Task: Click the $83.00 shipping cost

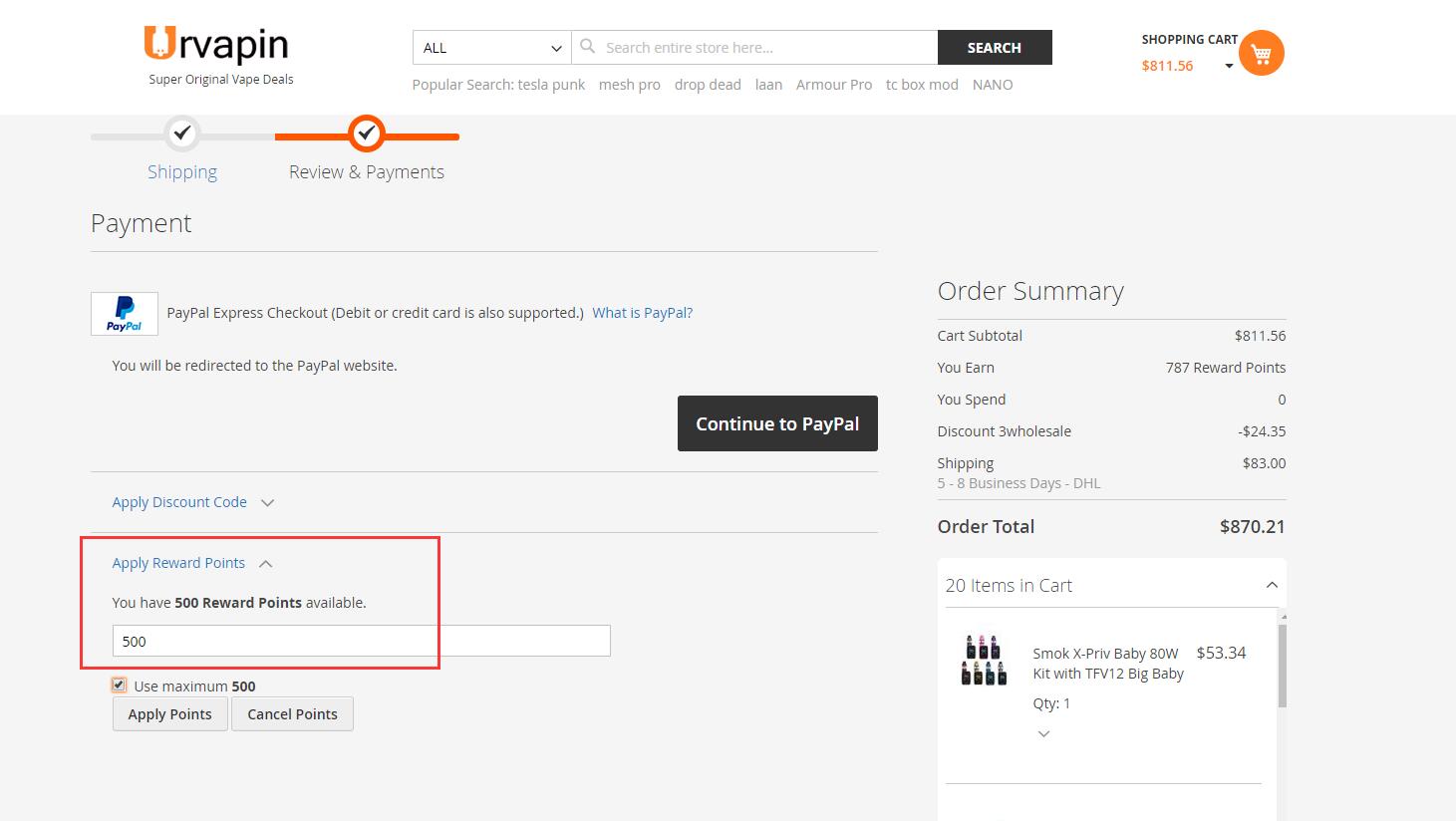Action: (x=1264, y=463)
